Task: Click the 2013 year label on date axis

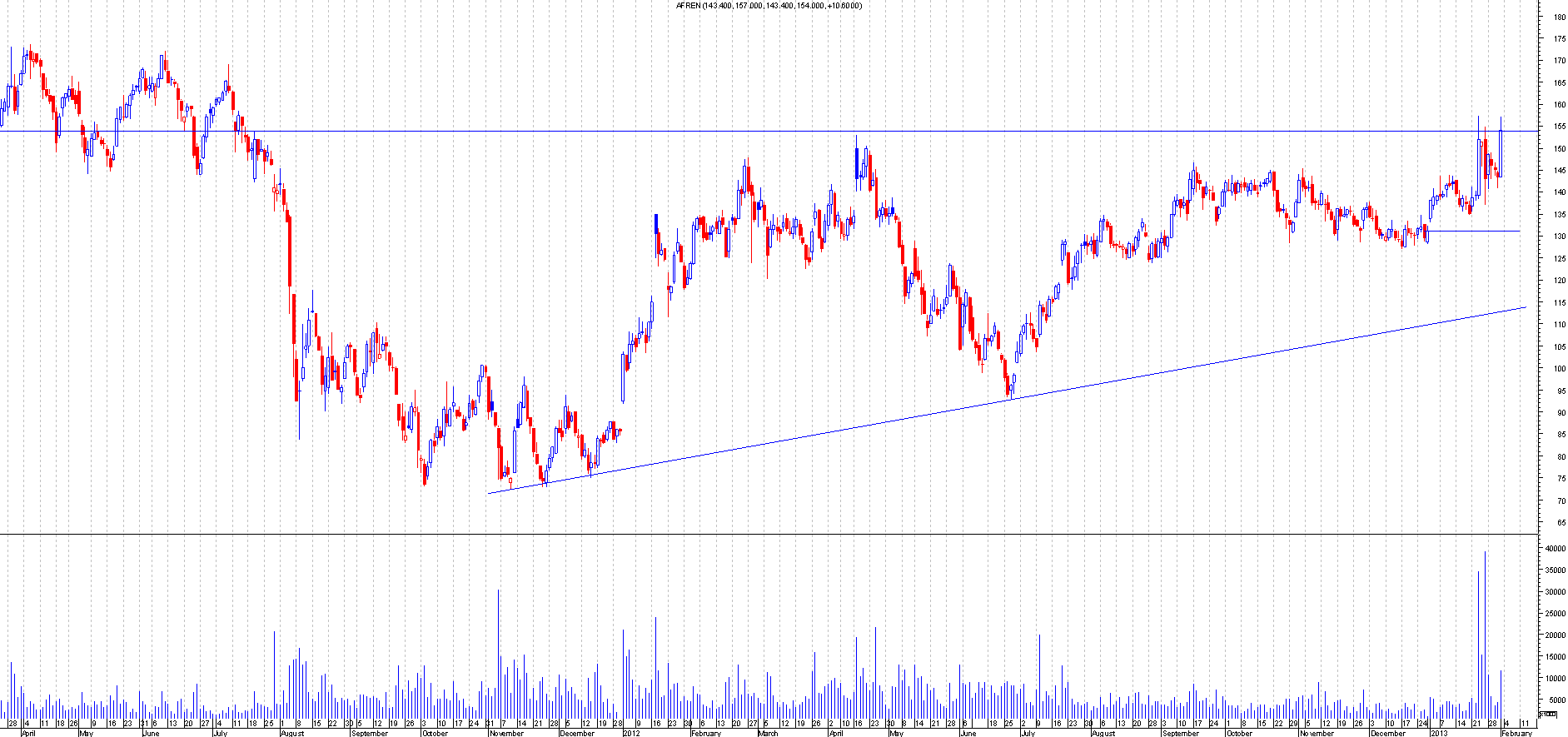Action: point(1438,733)
